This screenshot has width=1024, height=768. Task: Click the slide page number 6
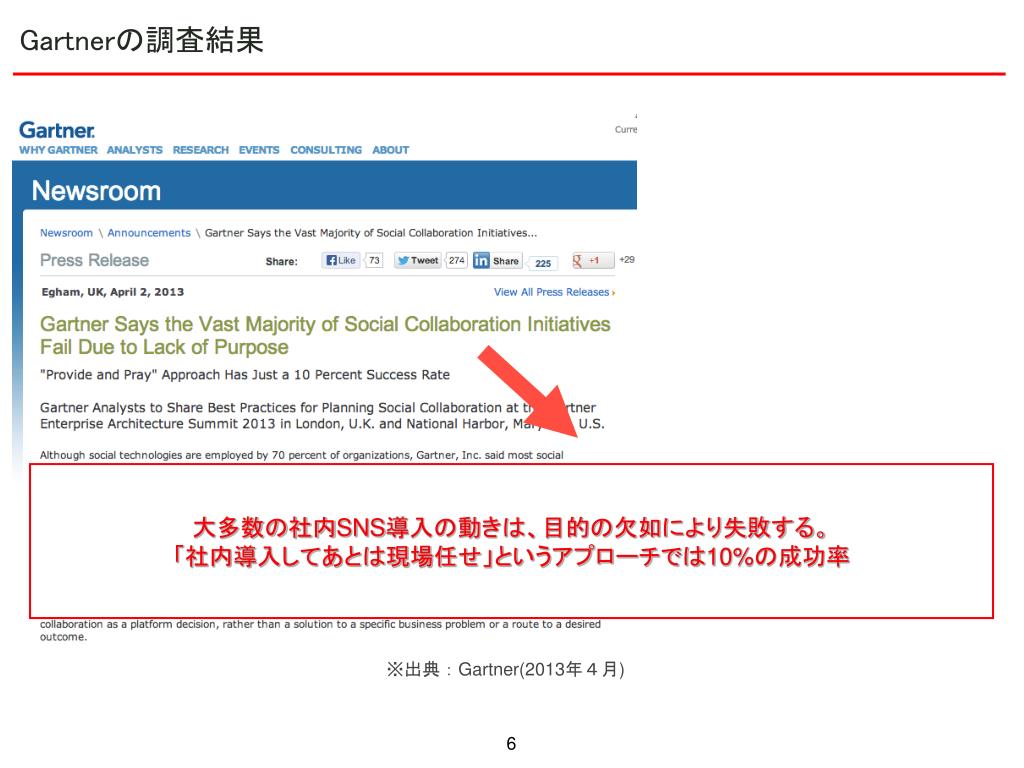tap(511, 743)
